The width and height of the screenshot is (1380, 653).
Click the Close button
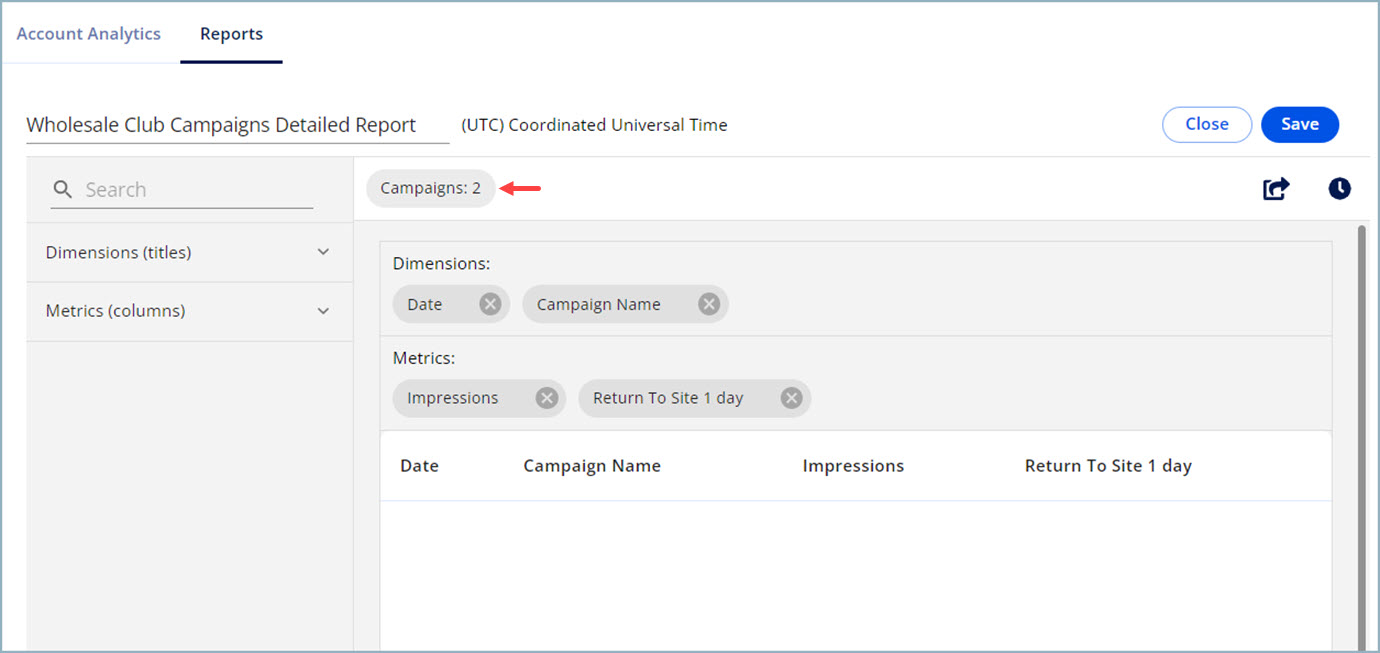(x=1207, y=124)
